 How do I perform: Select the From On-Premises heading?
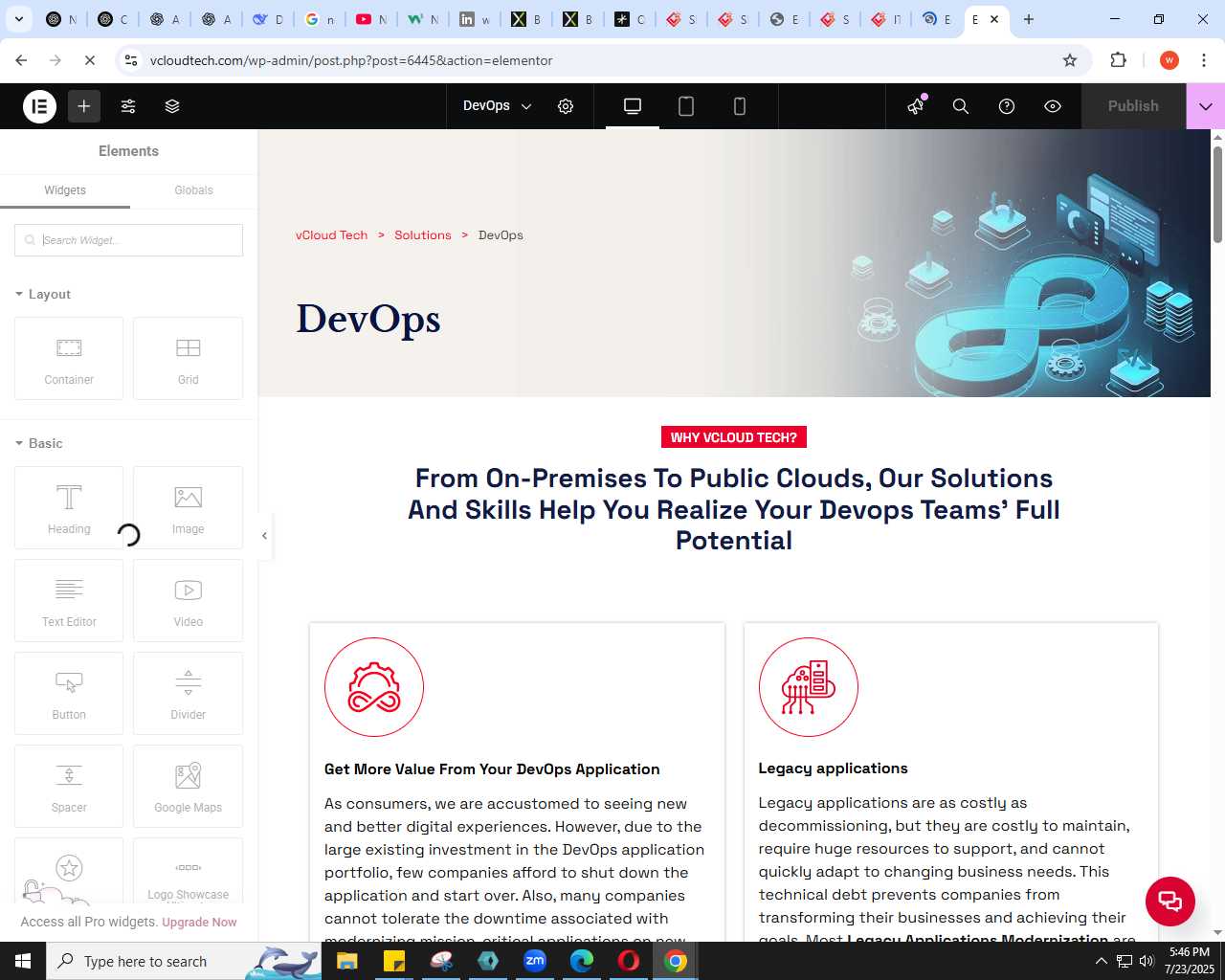(734, 509)
